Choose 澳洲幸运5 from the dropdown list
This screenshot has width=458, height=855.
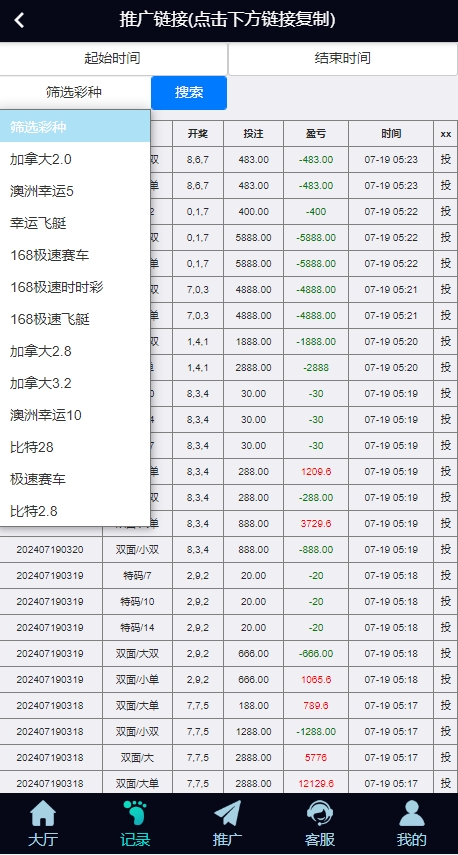pos(75,191)
